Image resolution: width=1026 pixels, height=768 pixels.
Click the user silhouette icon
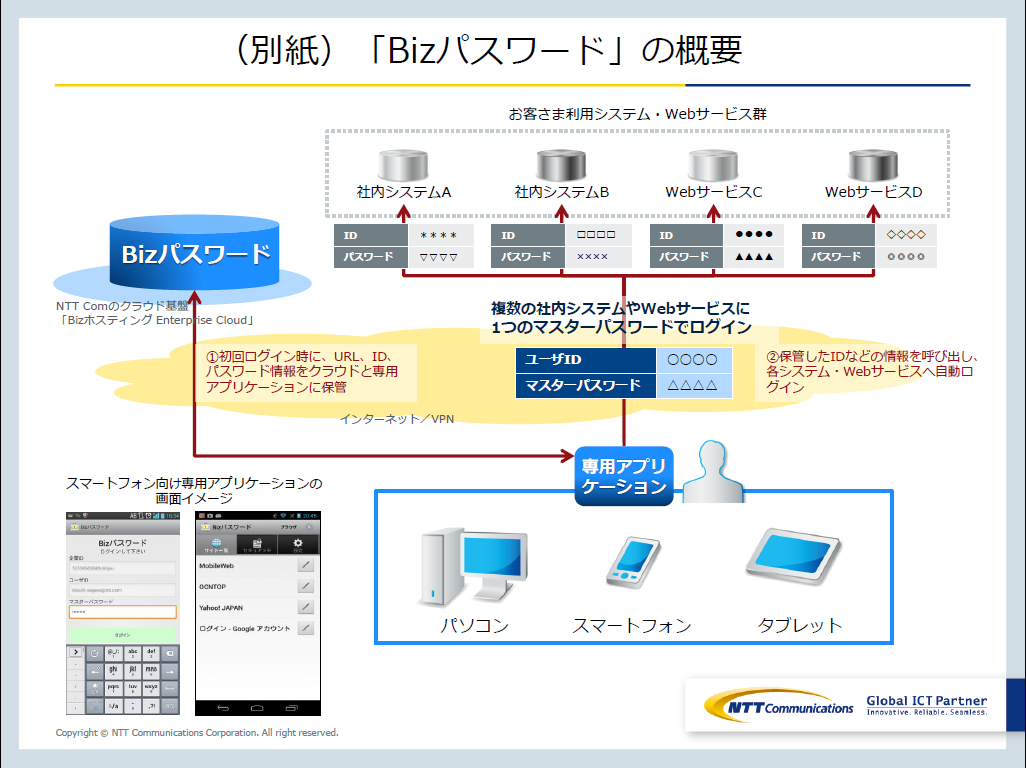coord(713,471)
